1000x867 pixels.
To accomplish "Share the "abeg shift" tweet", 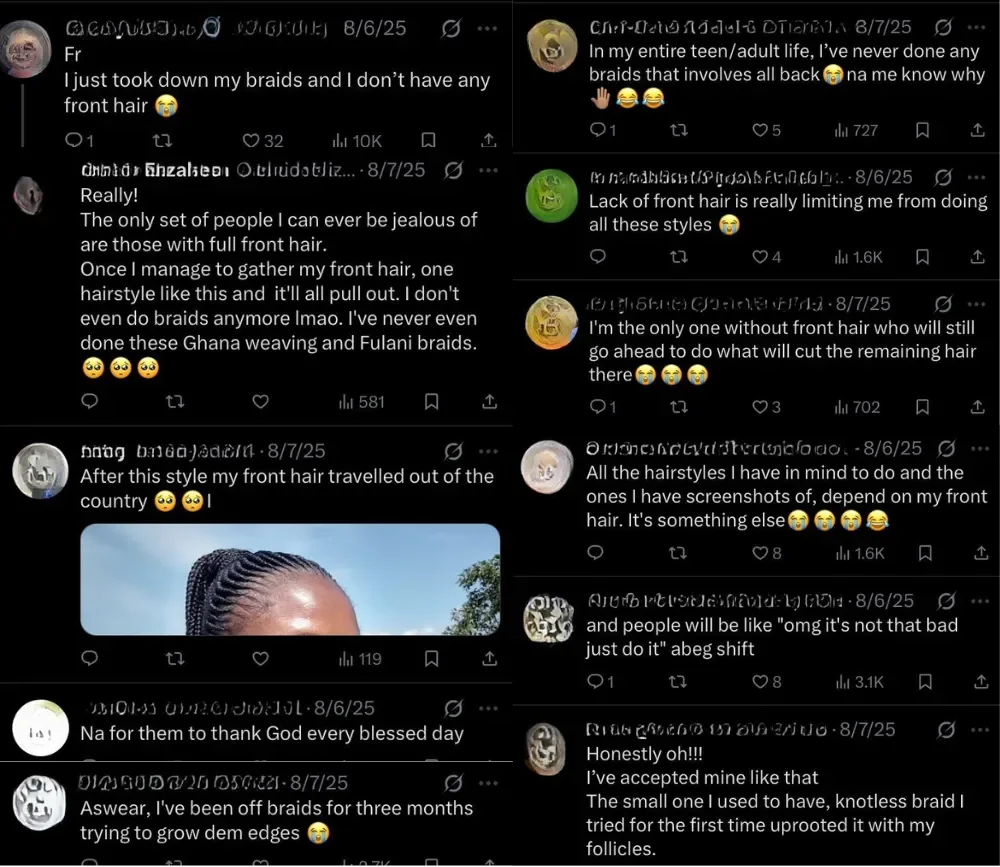I will coord(981,682).
